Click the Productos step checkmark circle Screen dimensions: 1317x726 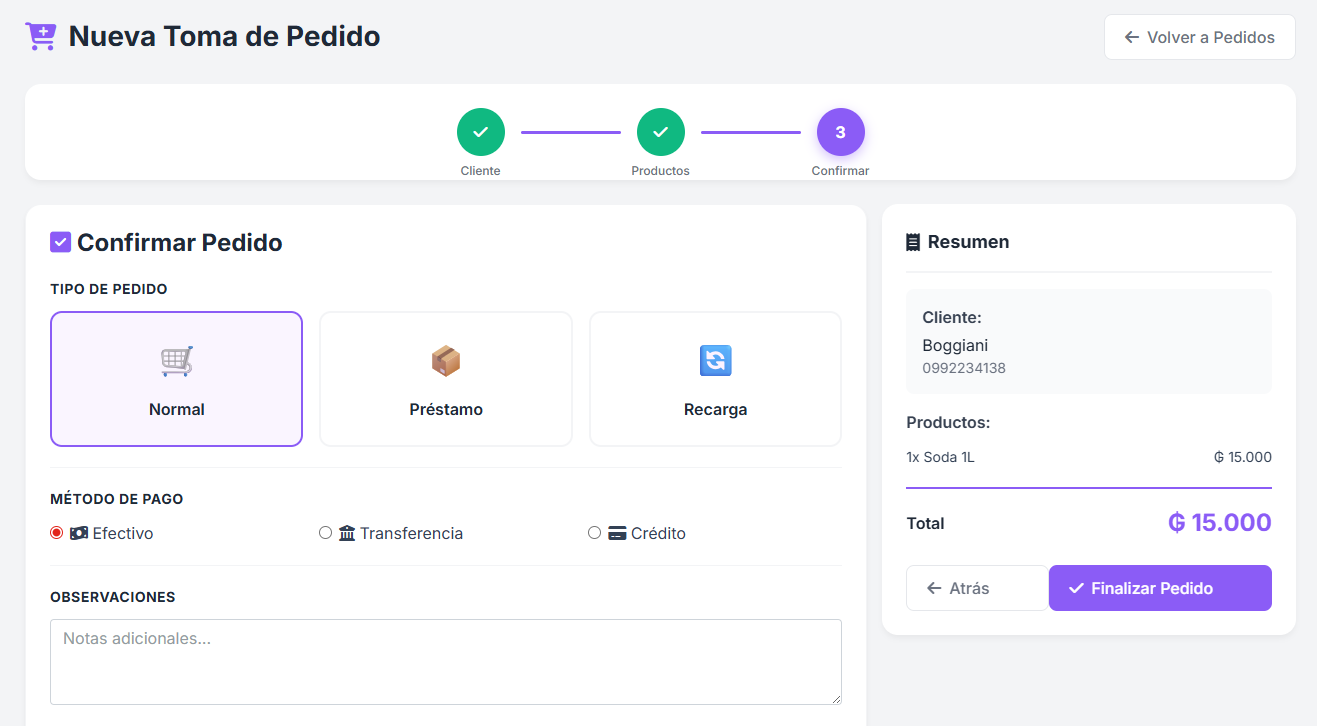pyautogui.click(x=661, y=132)
